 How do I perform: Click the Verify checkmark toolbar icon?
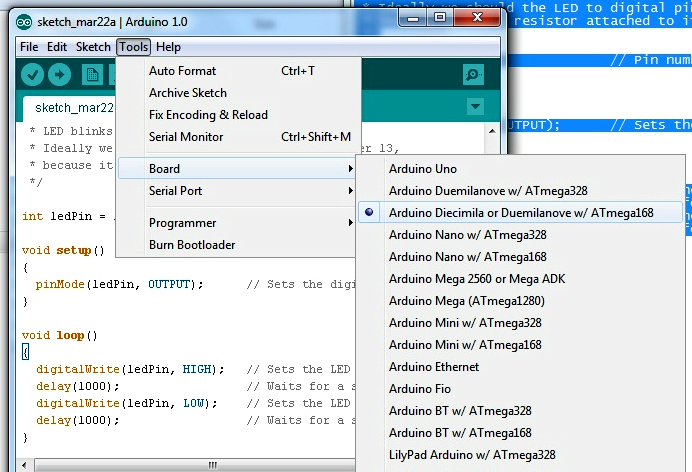pos(32,75)
